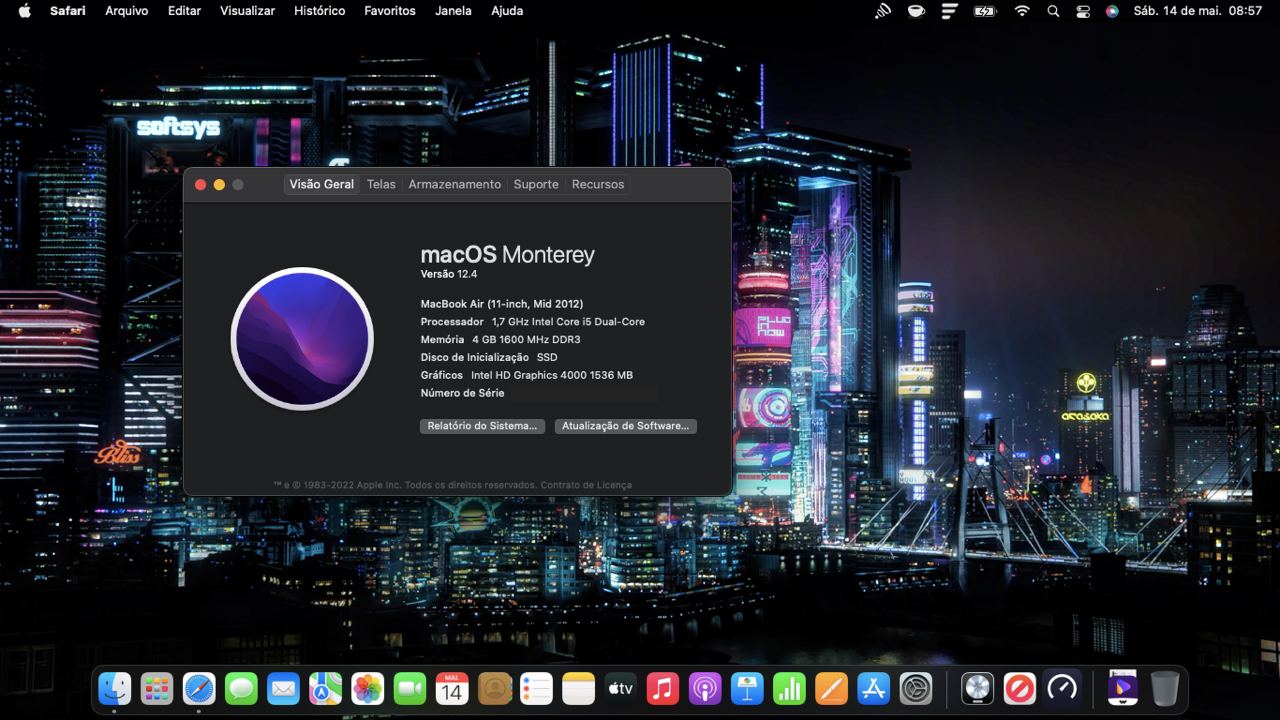Open the Apple menu

point(25,11)
